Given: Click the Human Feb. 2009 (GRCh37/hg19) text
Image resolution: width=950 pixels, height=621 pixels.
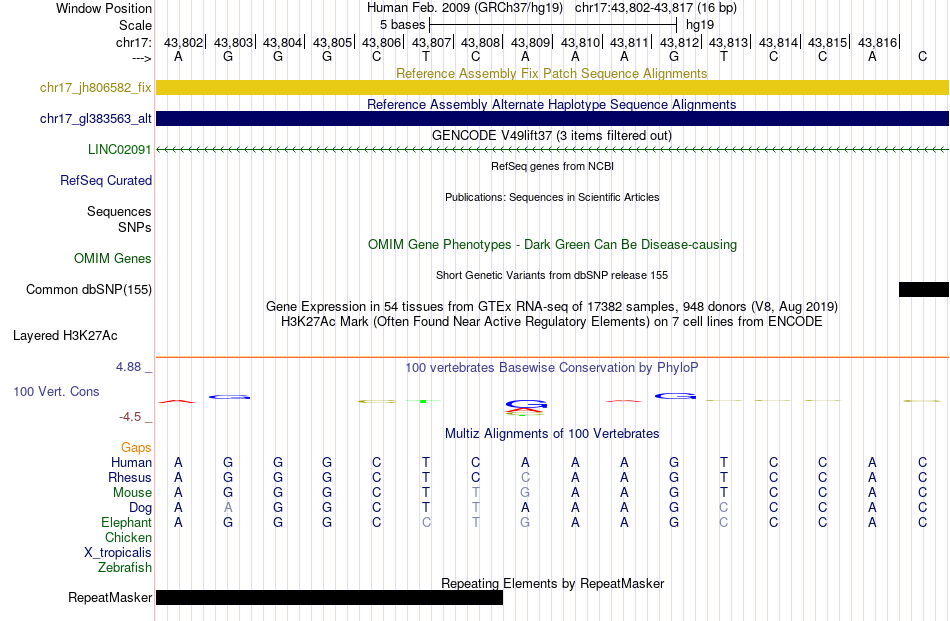Looking at the screenshot, I should 465,8.
